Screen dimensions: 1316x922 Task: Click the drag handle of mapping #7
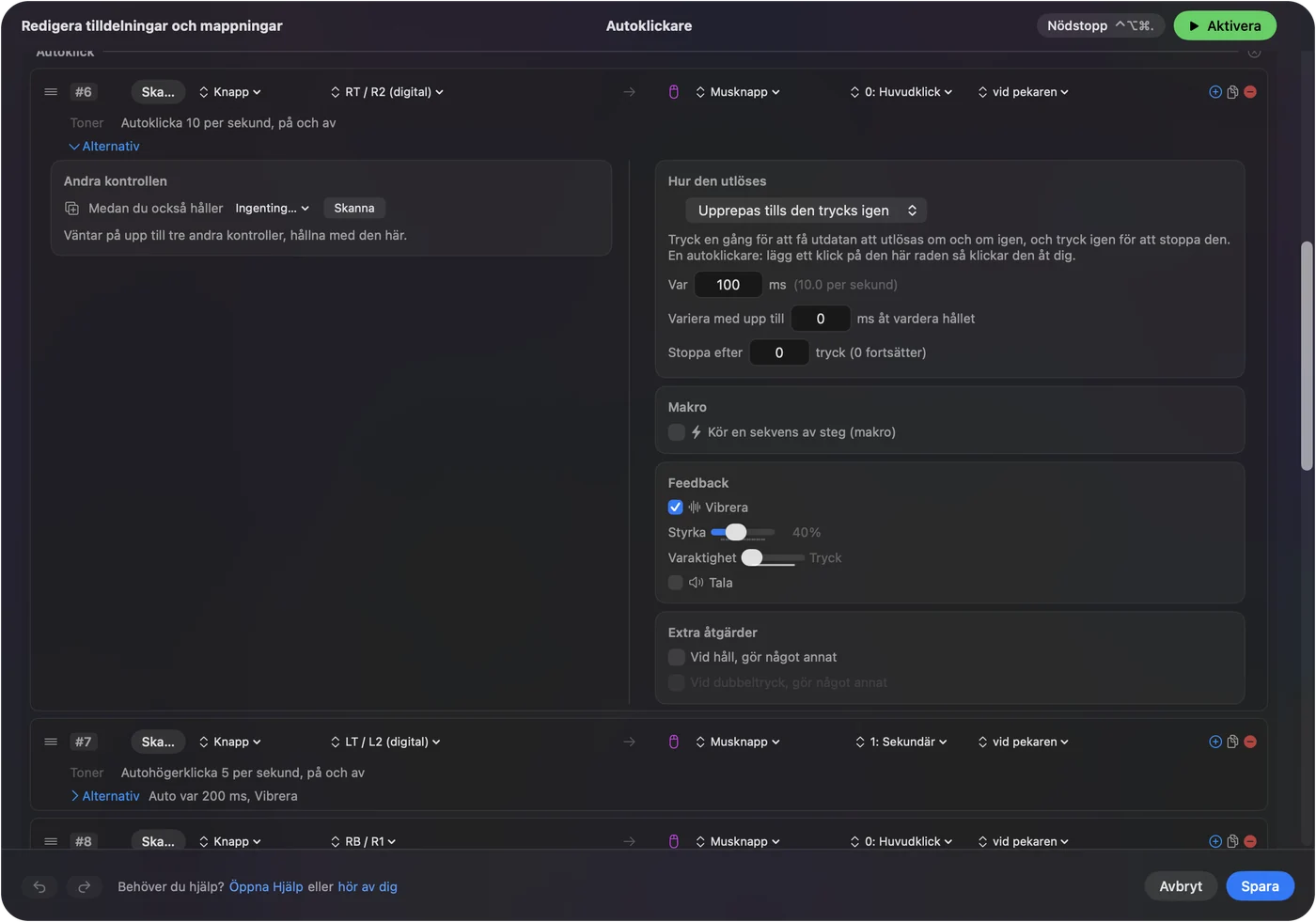coord(51,742)
